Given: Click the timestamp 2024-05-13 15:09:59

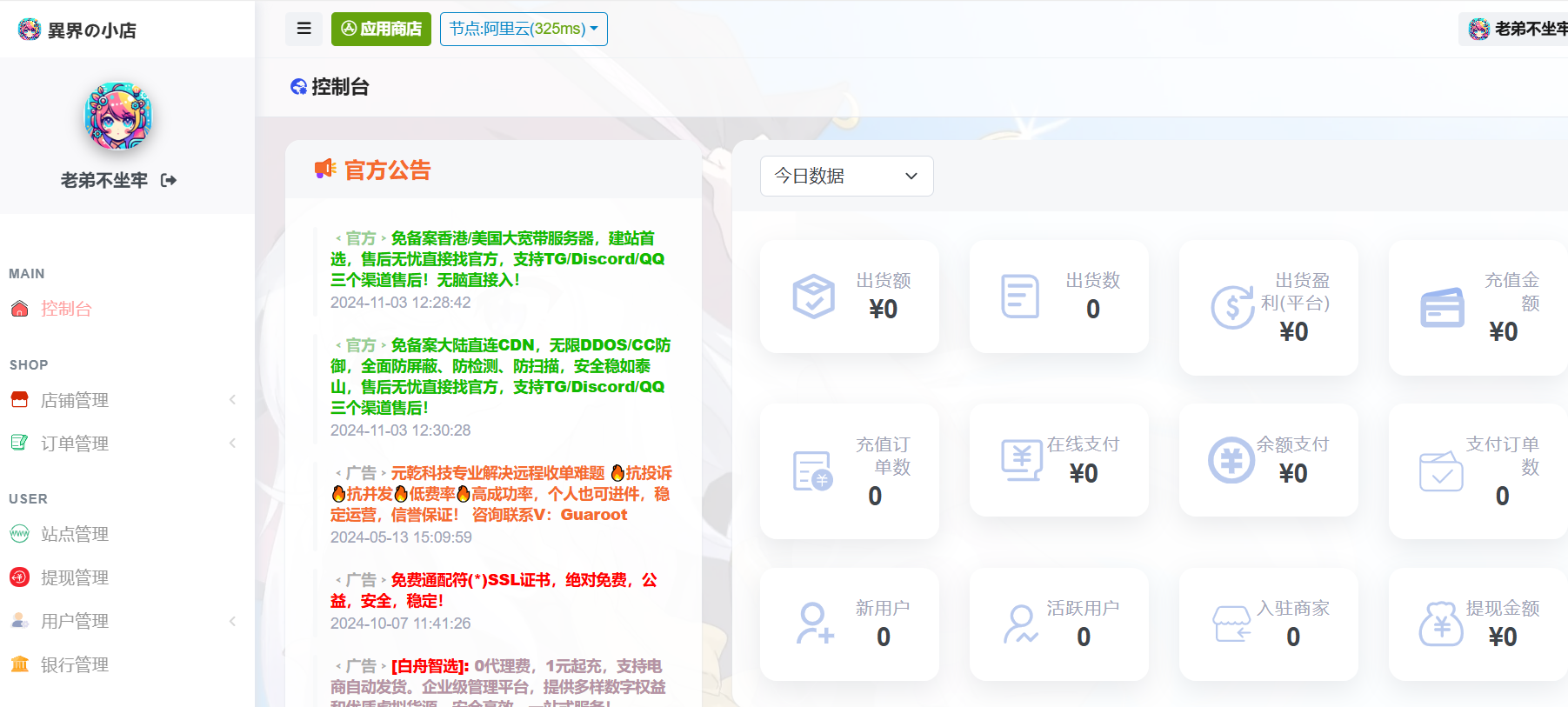Looking at the screenshot, I should 401,537.
